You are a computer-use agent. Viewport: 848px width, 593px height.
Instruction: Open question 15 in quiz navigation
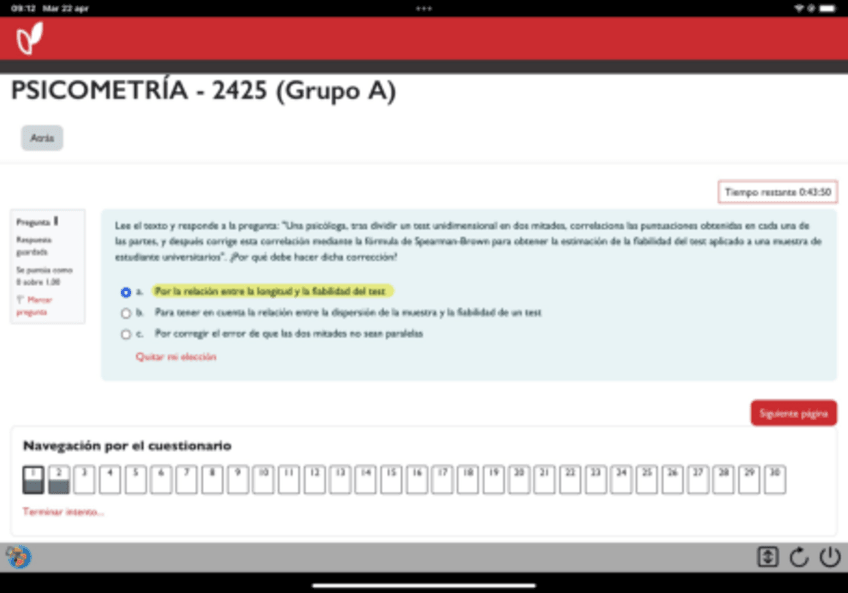tap(391, 480)
